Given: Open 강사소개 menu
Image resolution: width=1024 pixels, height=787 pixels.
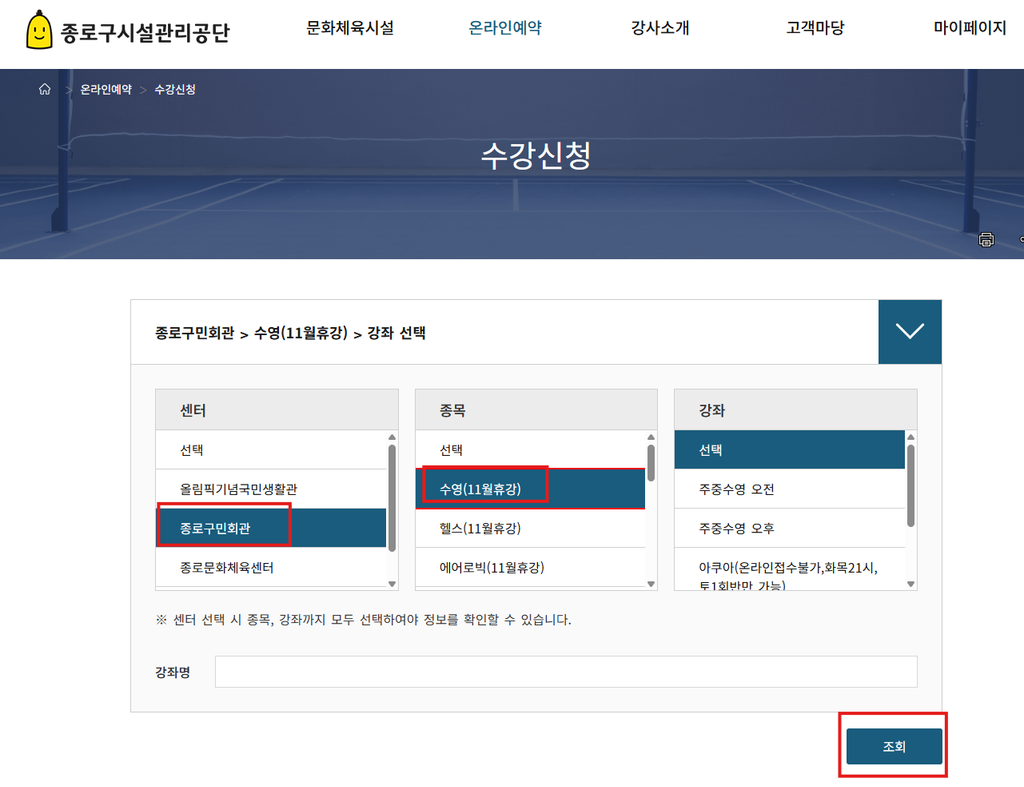Looking at the screenshot, I should click(660, 27).
